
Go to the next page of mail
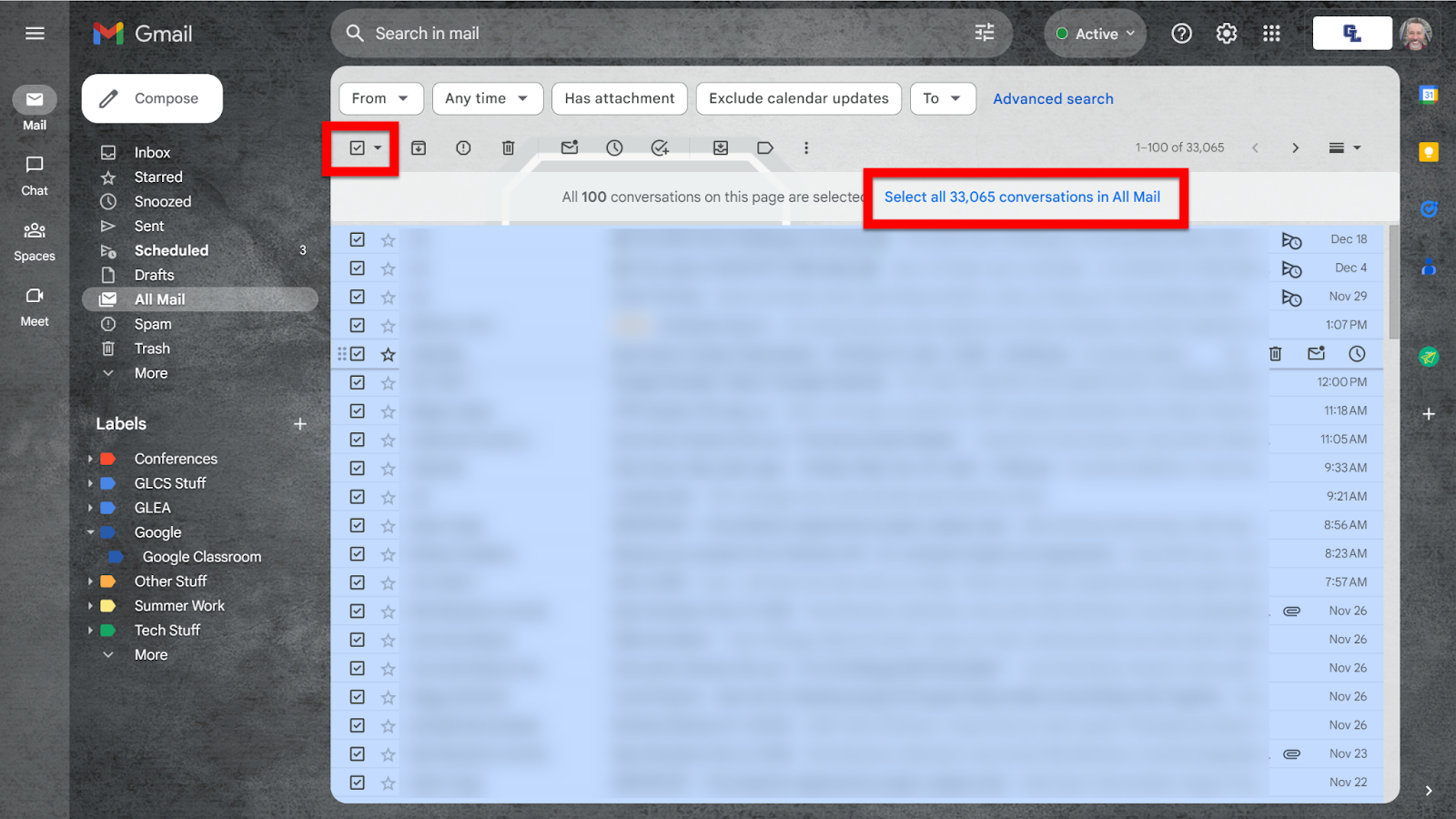(x=1296, y=147)
